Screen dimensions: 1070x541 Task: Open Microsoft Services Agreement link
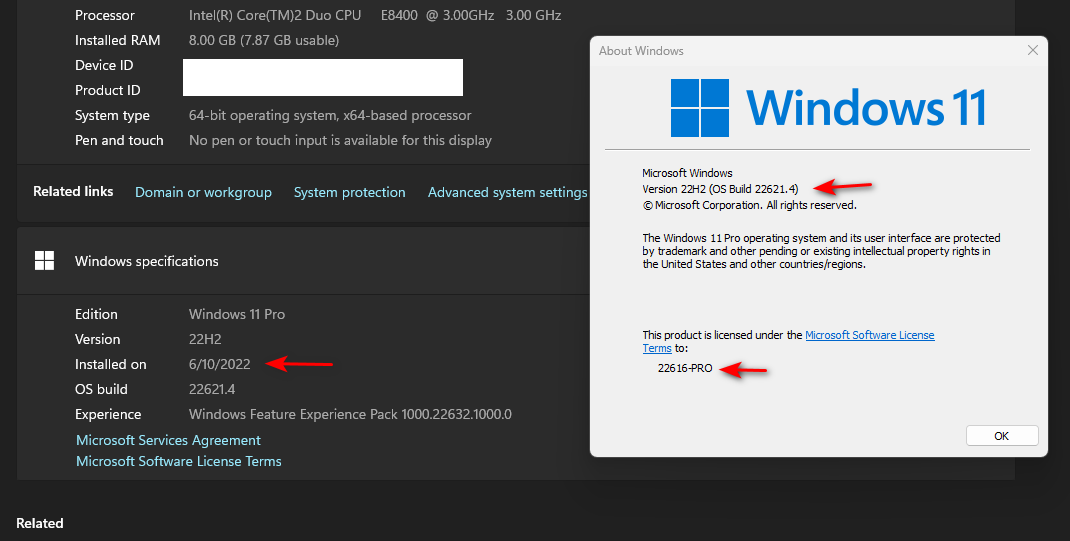pos(169,440)
